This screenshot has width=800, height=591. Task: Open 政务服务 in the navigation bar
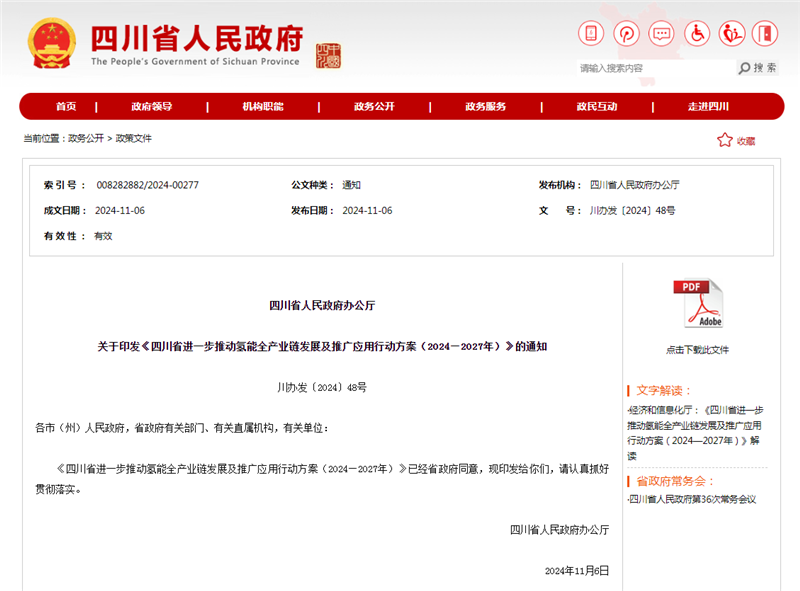coord(485,107)
